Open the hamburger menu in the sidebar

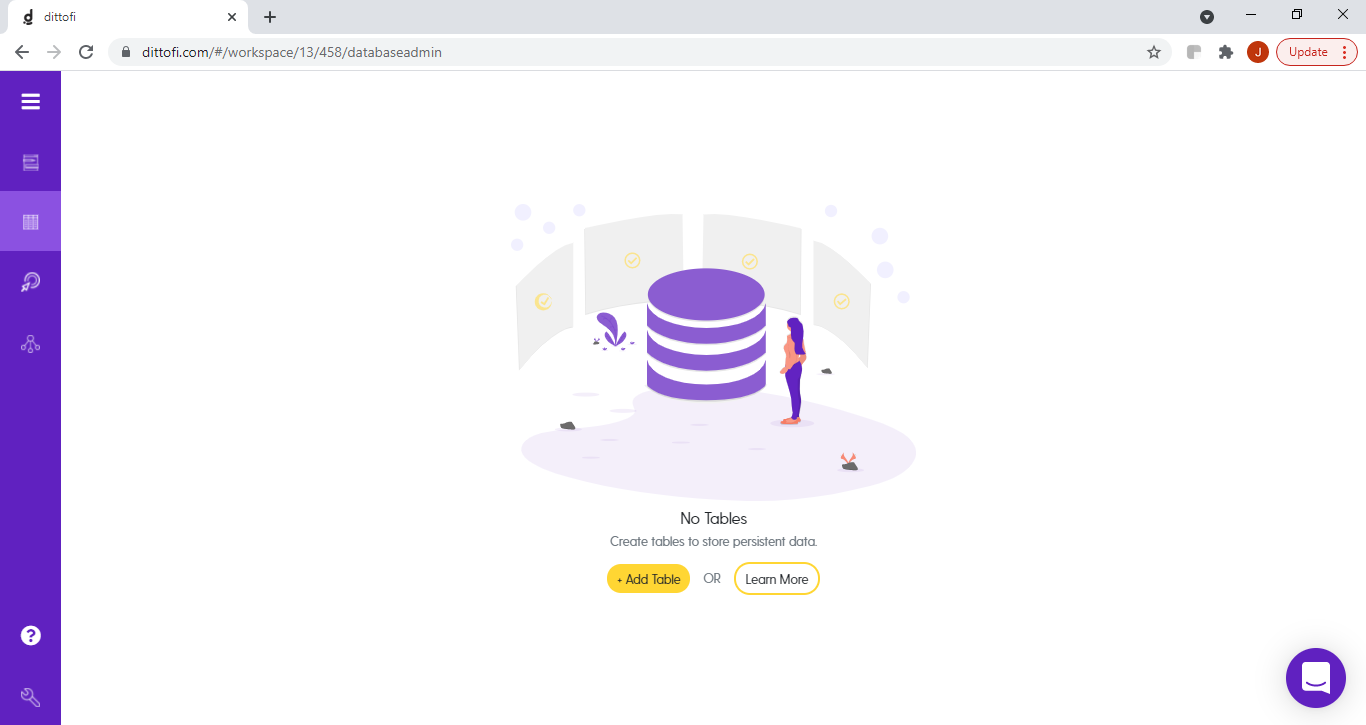pyautogui.click(x=30, y=101)
